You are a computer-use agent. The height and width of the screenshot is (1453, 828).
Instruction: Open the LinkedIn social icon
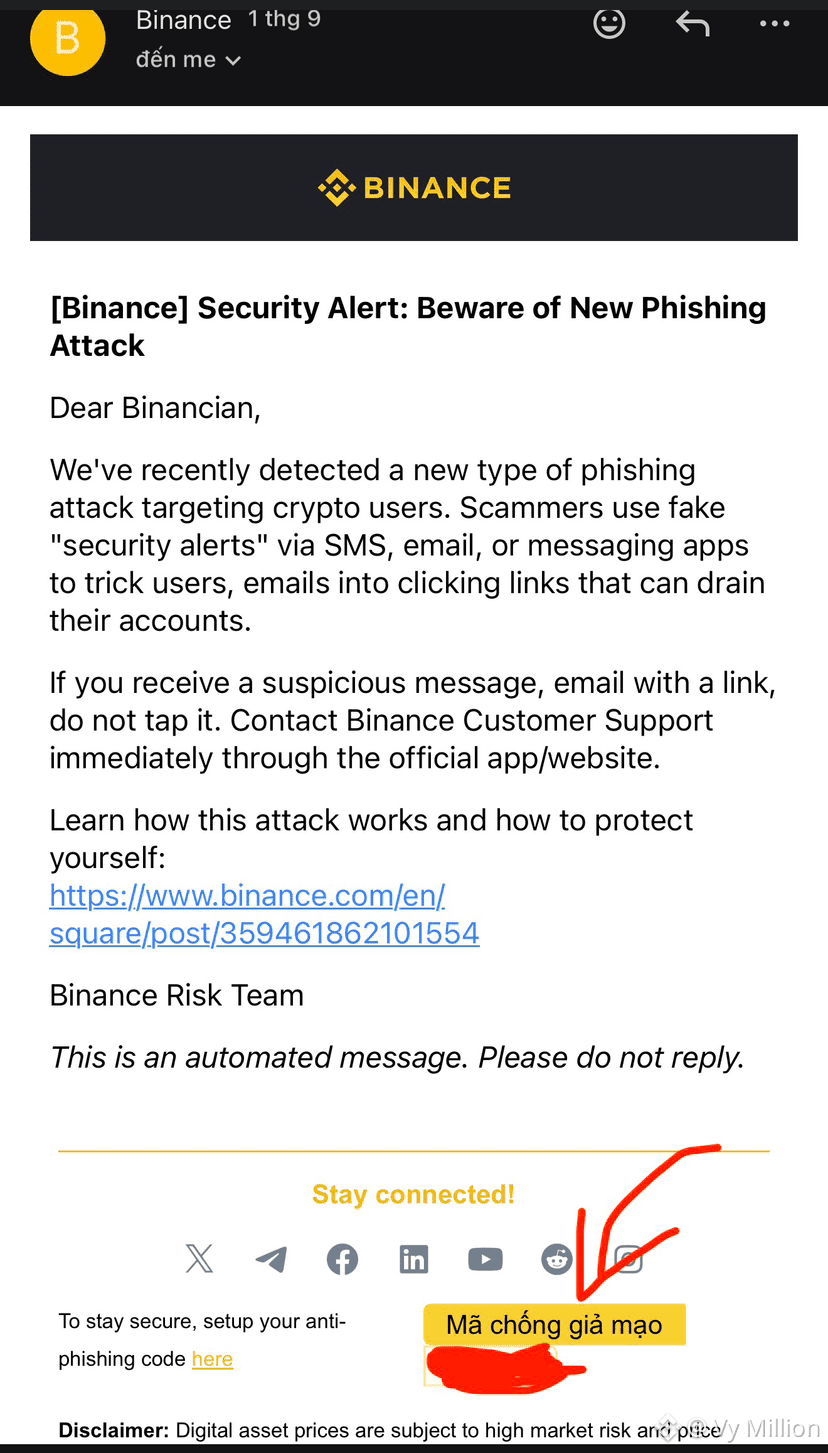point(414,1259)
